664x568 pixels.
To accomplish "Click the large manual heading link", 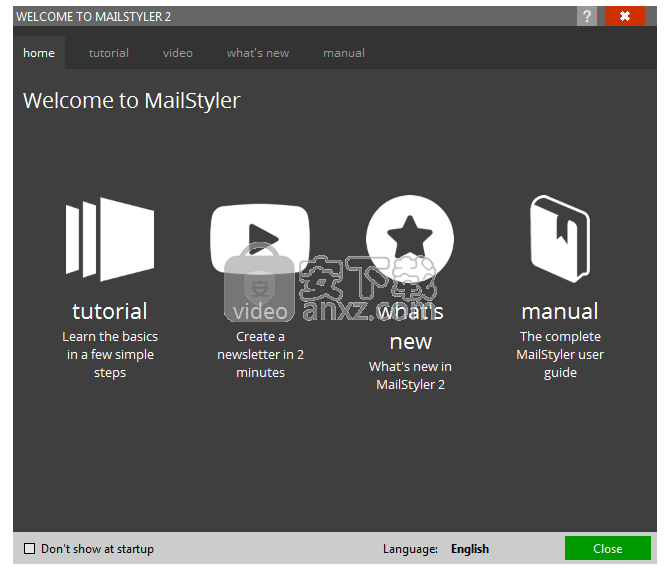I will pos(560,311).
